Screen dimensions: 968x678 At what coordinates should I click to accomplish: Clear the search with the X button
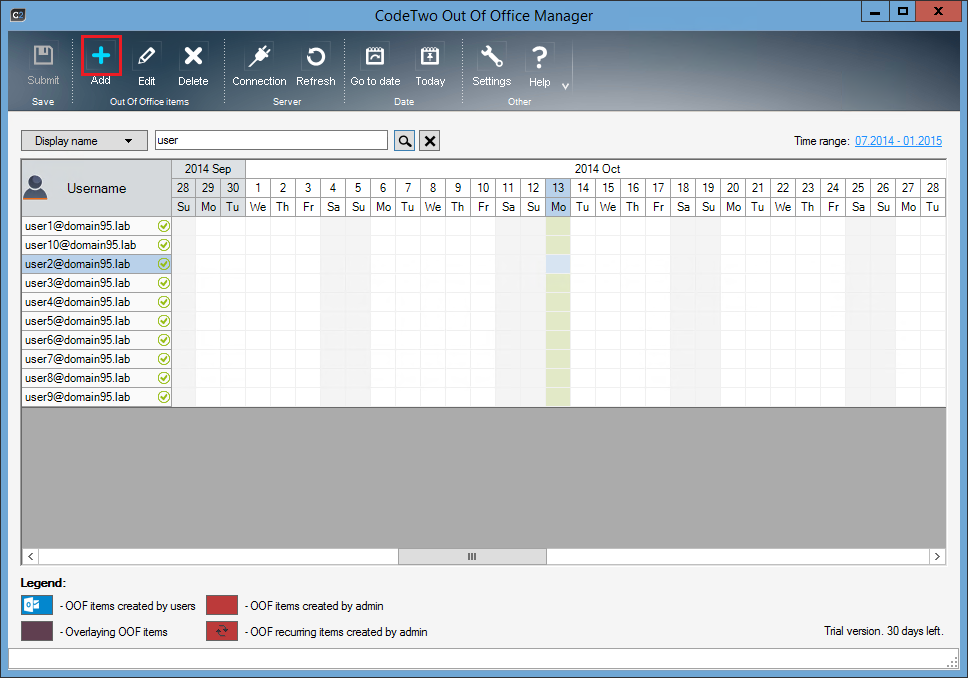[430, 141]
